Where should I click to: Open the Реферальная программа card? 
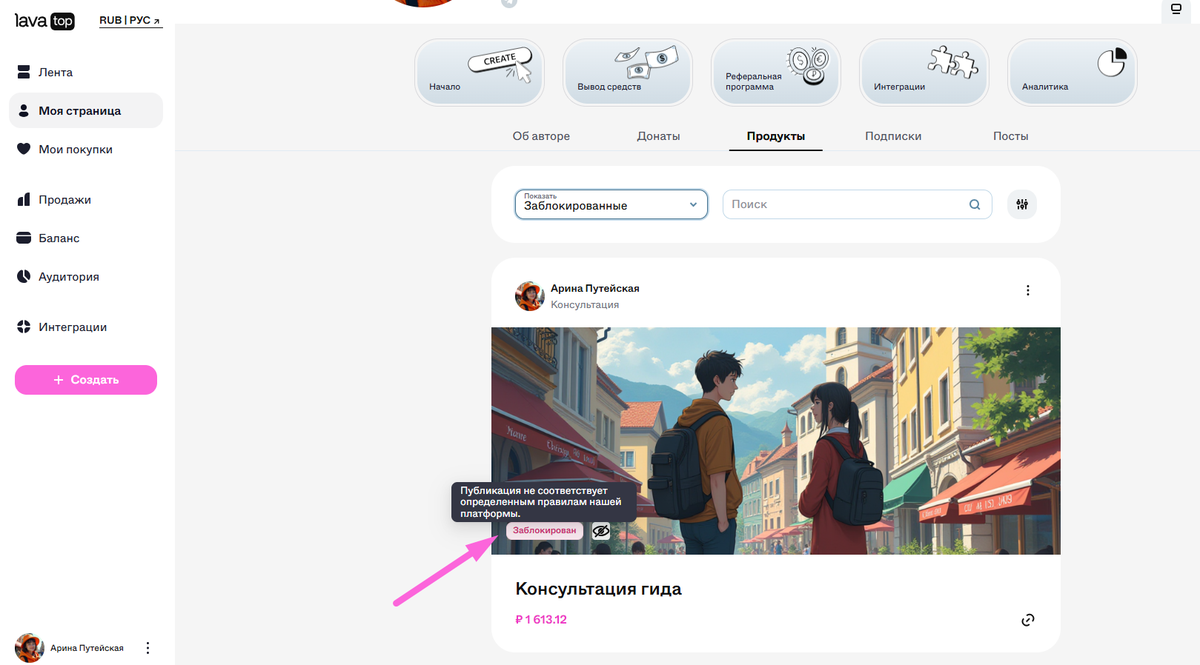point(775,72)
